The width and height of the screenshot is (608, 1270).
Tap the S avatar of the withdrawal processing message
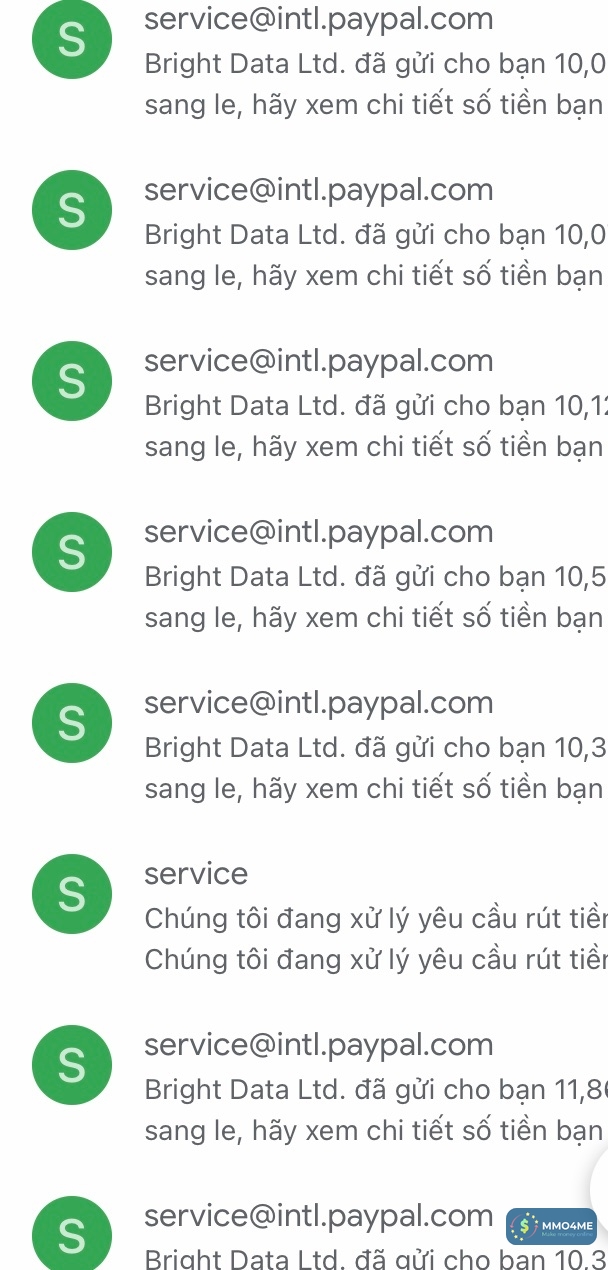(72, 894)
